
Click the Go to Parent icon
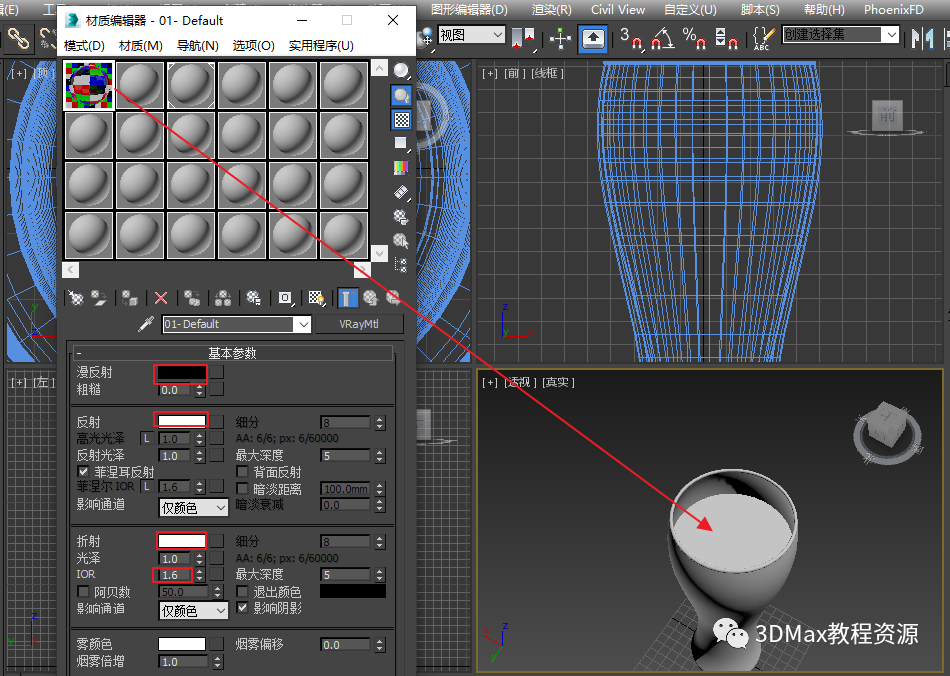point(370,297)
